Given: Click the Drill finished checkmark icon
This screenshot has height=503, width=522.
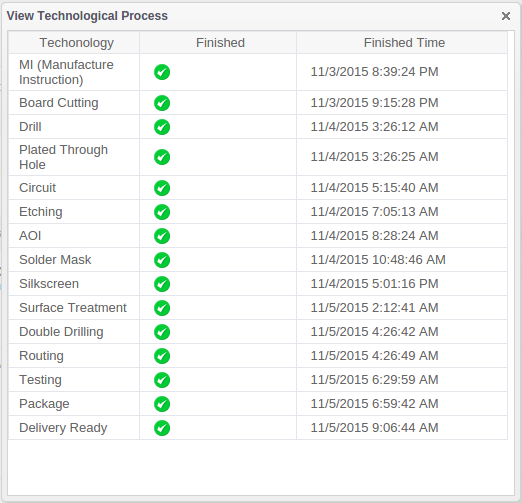Looking at the screenshot, I should point(162,127).
